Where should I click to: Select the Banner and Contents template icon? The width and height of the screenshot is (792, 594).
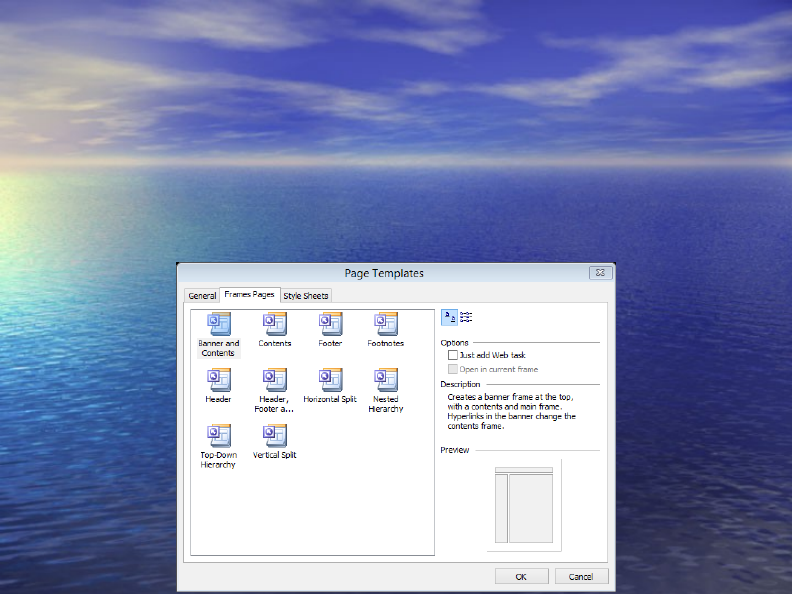tap(219, 324)
